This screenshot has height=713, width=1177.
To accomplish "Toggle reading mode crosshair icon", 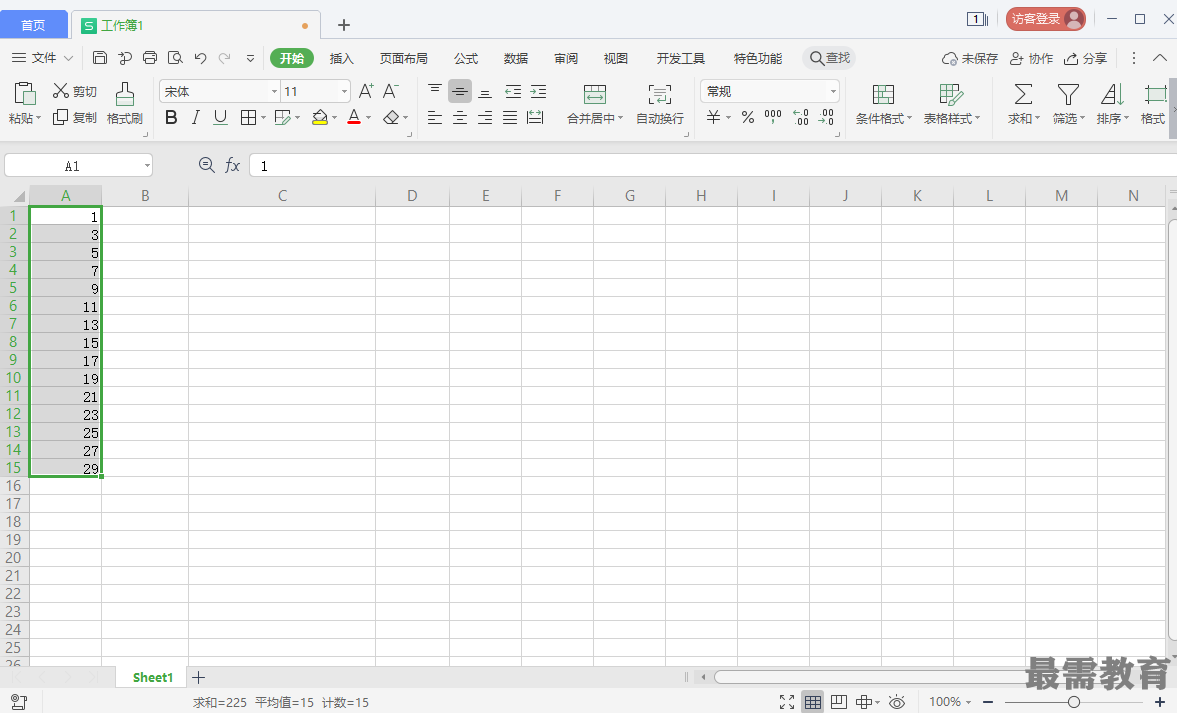I will pyautogui.click(x=864, y=702).
